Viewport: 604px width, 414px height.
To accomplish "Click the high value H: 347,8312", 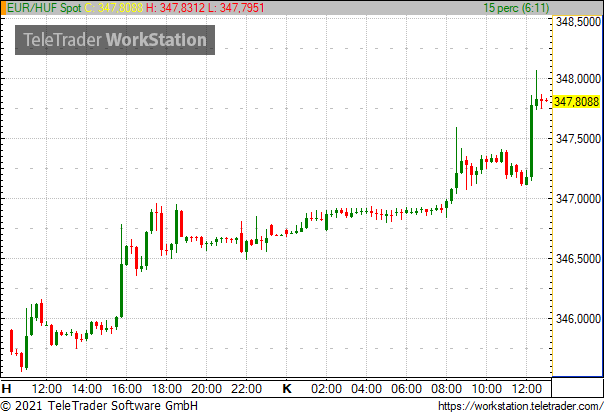I will [x=175, y=8].
